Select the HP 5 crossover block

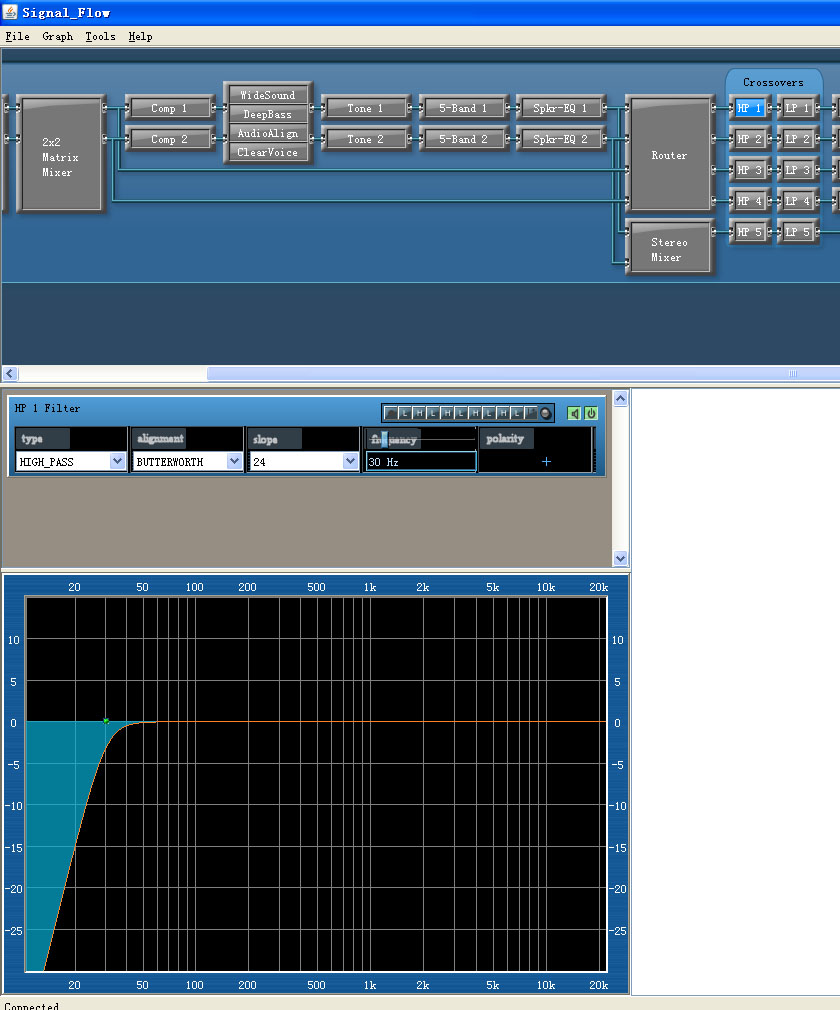click(749, 232)
